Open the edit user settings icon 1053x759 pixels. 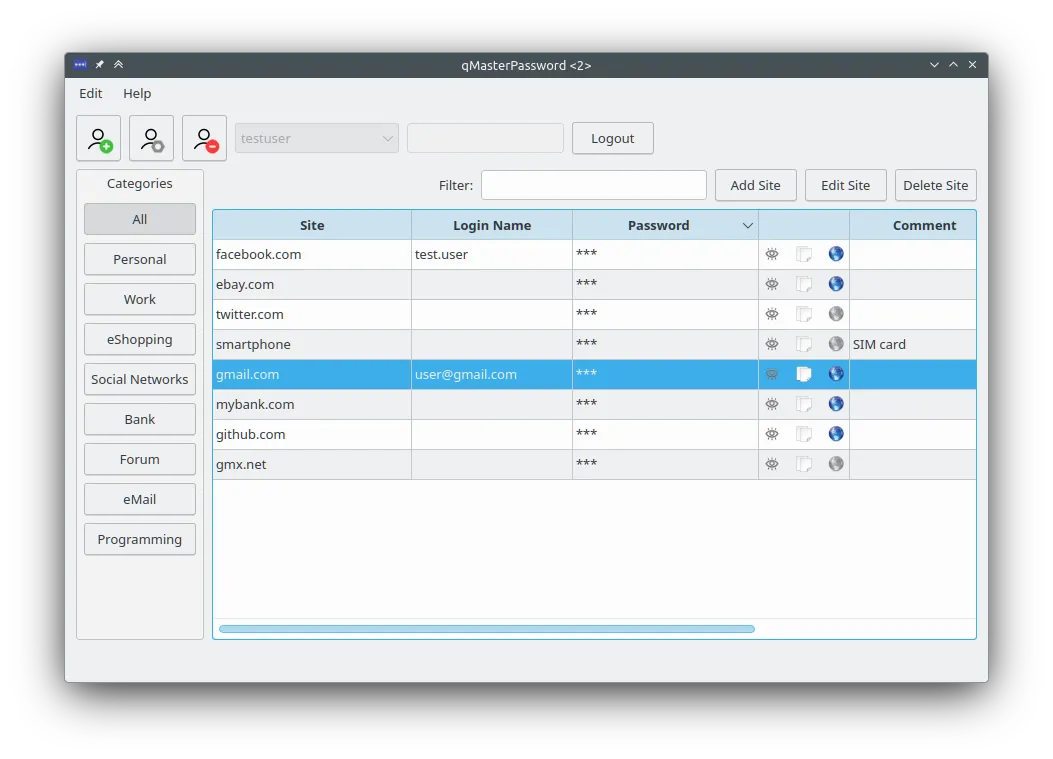point(151,138)
